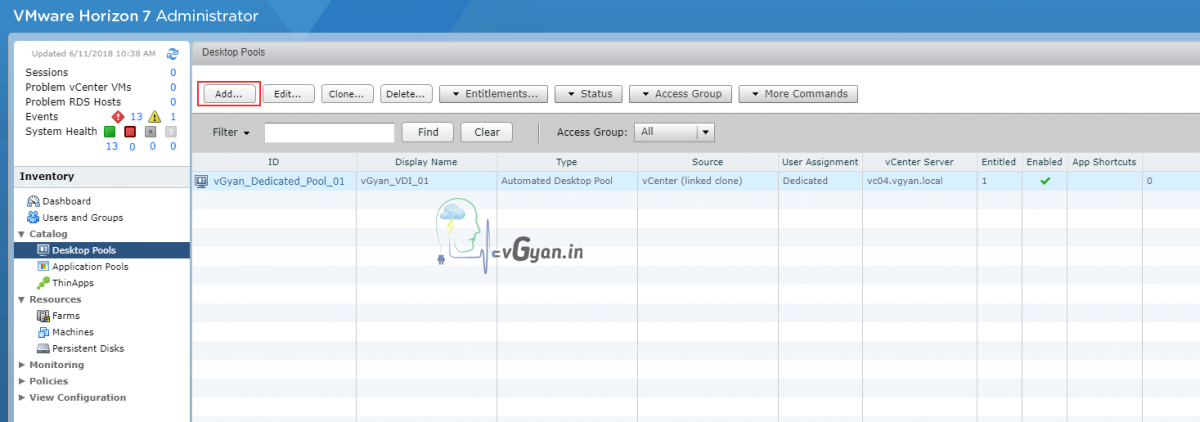The height and width of the screenshot is (422, 1200).
Task: Click the gray X System Health square
Action: tap(150, 131)
